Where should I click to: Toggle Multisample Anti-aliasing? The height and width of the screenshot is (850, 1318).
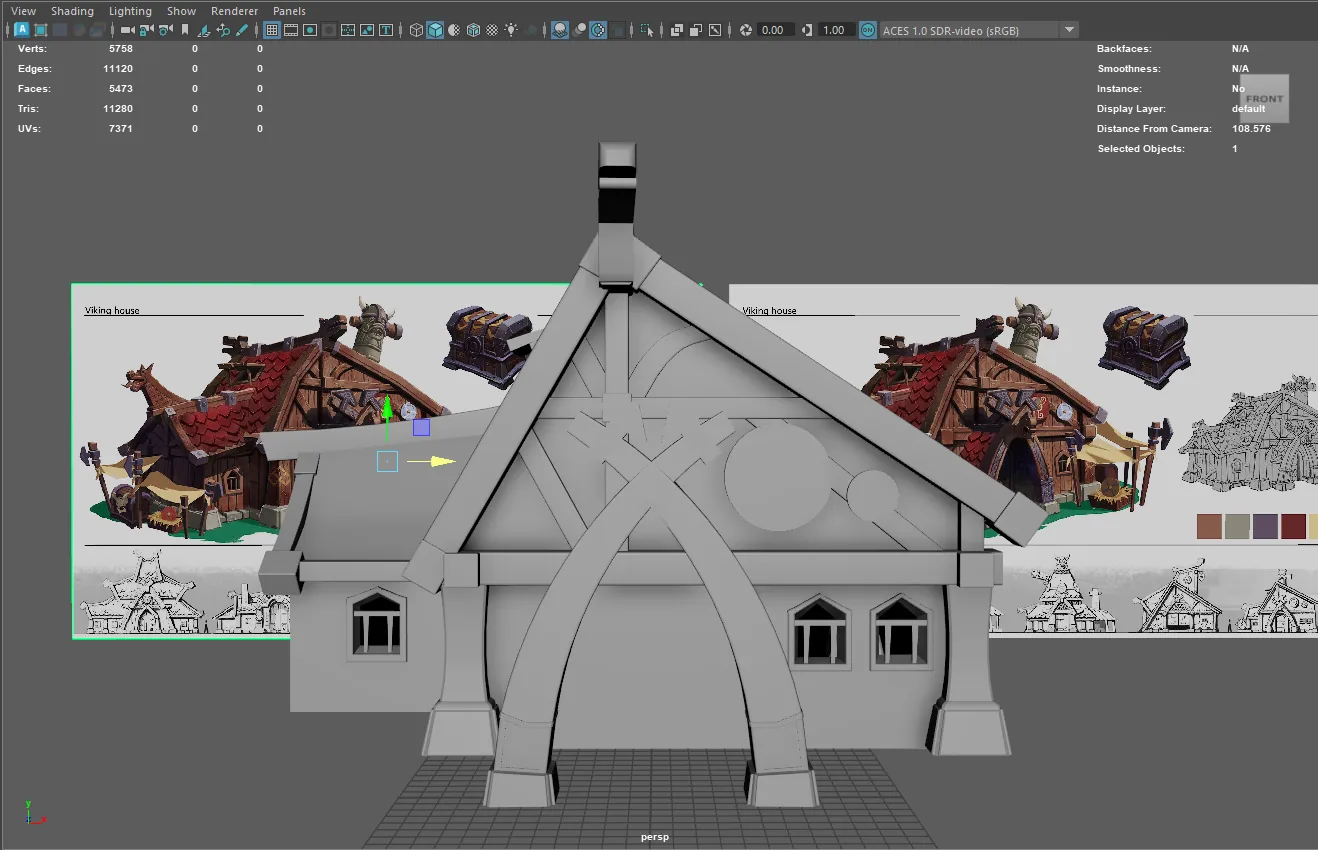[597, 30]
